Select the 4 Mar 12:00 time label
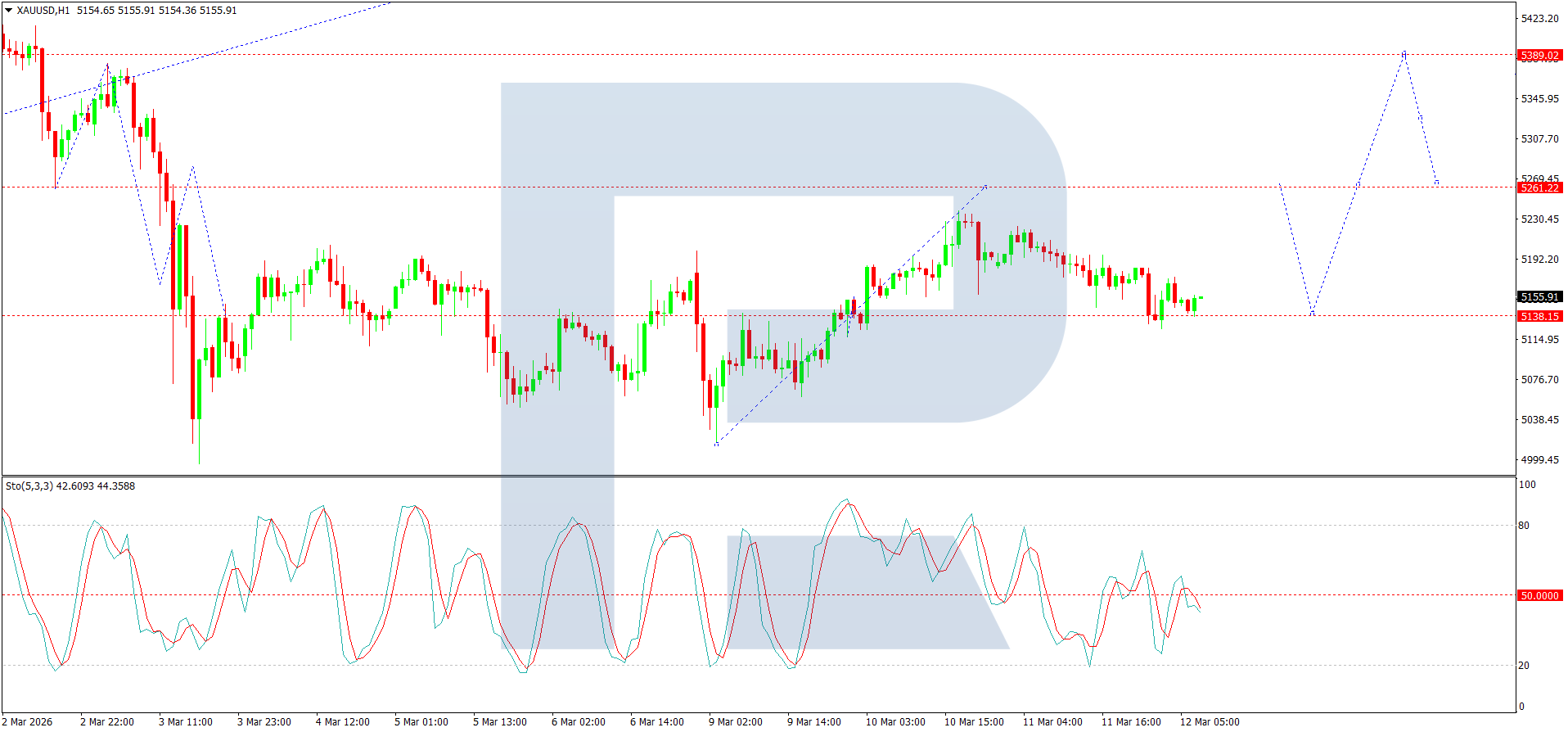This screenshot has width=1568, height=732. pyautogui.click(x=343, y=722)
